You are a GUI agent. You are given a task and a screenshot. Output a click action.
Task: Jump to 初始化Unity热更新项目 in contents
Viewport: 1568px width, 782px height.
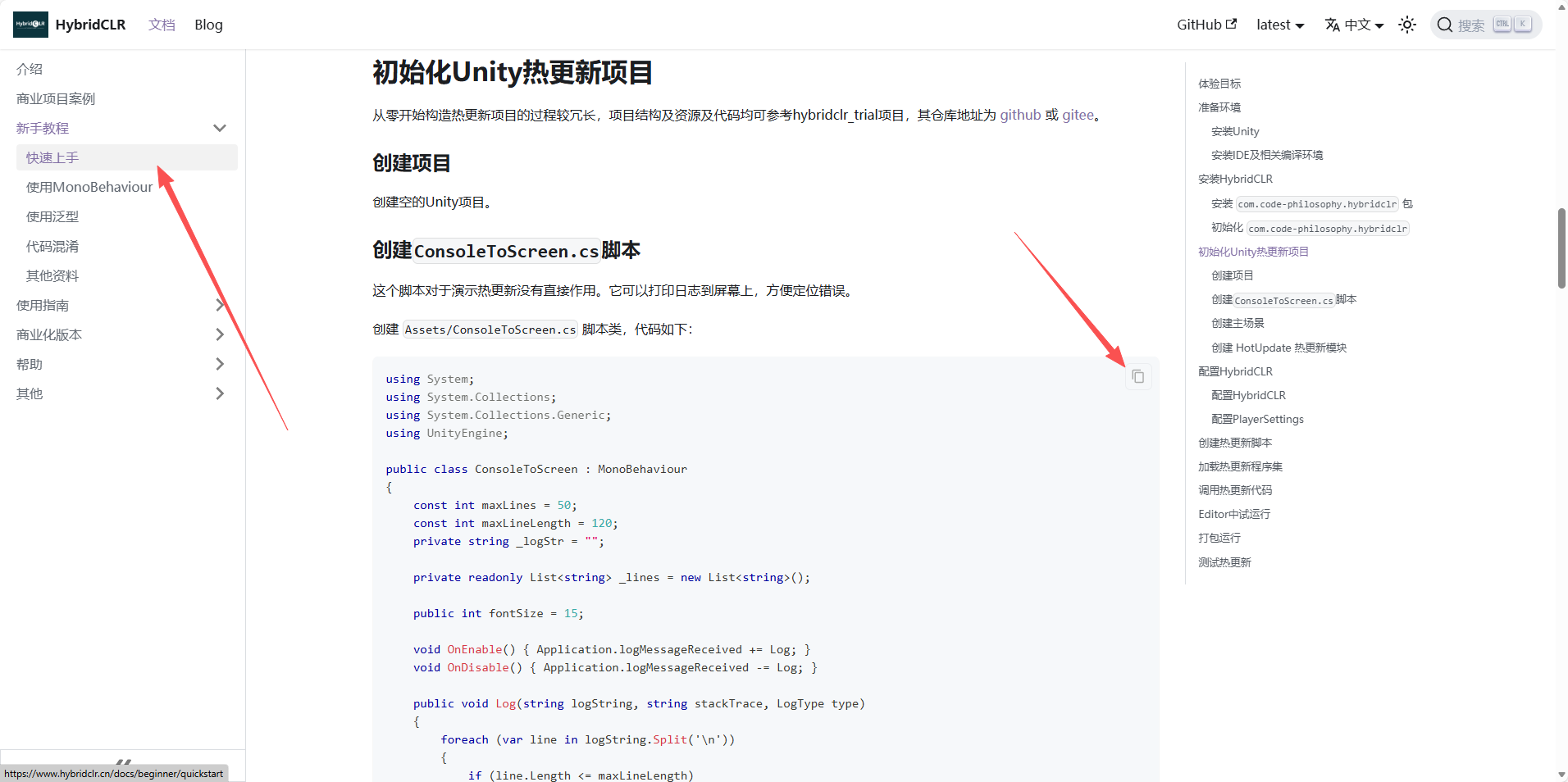pos(1253,252)
